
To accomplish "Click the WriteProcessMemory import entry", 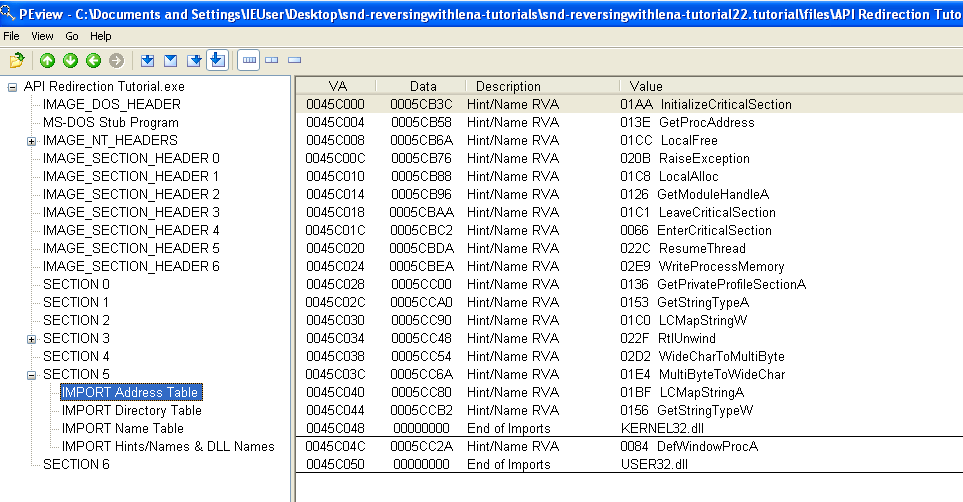I will click(630, 266).
